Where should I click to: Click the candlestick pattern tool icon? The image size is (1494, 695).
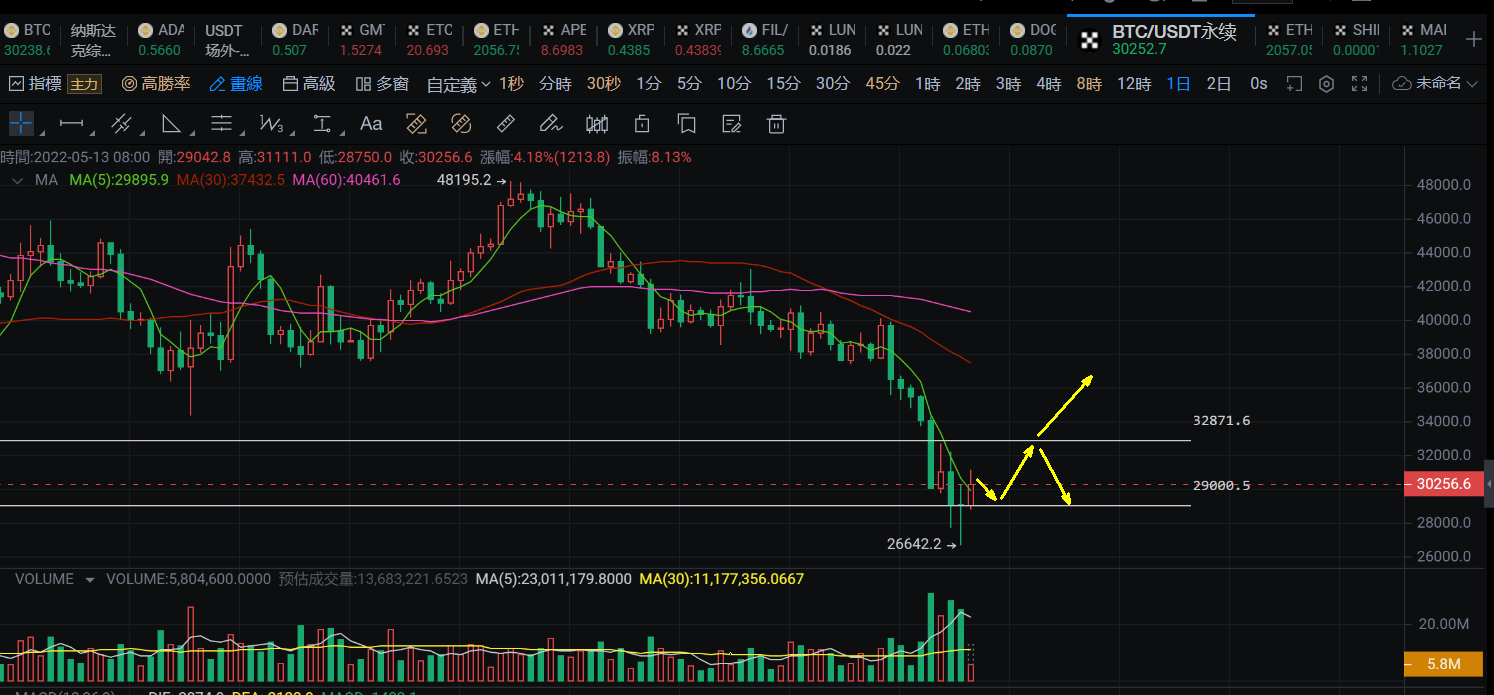597,124
